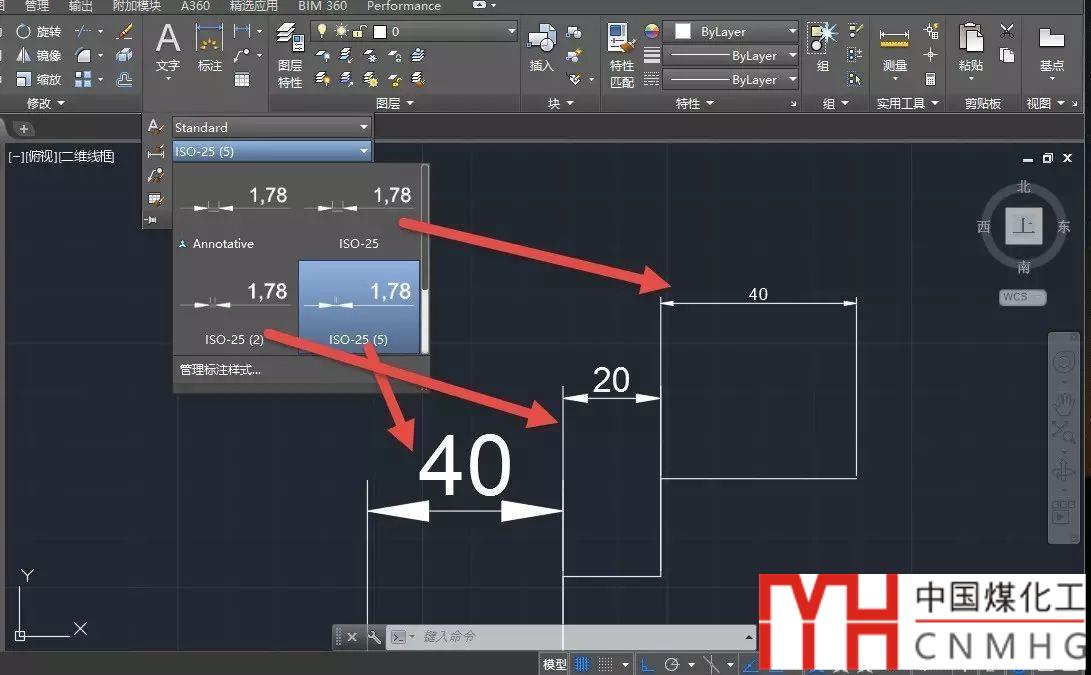
Task: Open the Standard text style dropdown
Action: click(x=271, y=127)
